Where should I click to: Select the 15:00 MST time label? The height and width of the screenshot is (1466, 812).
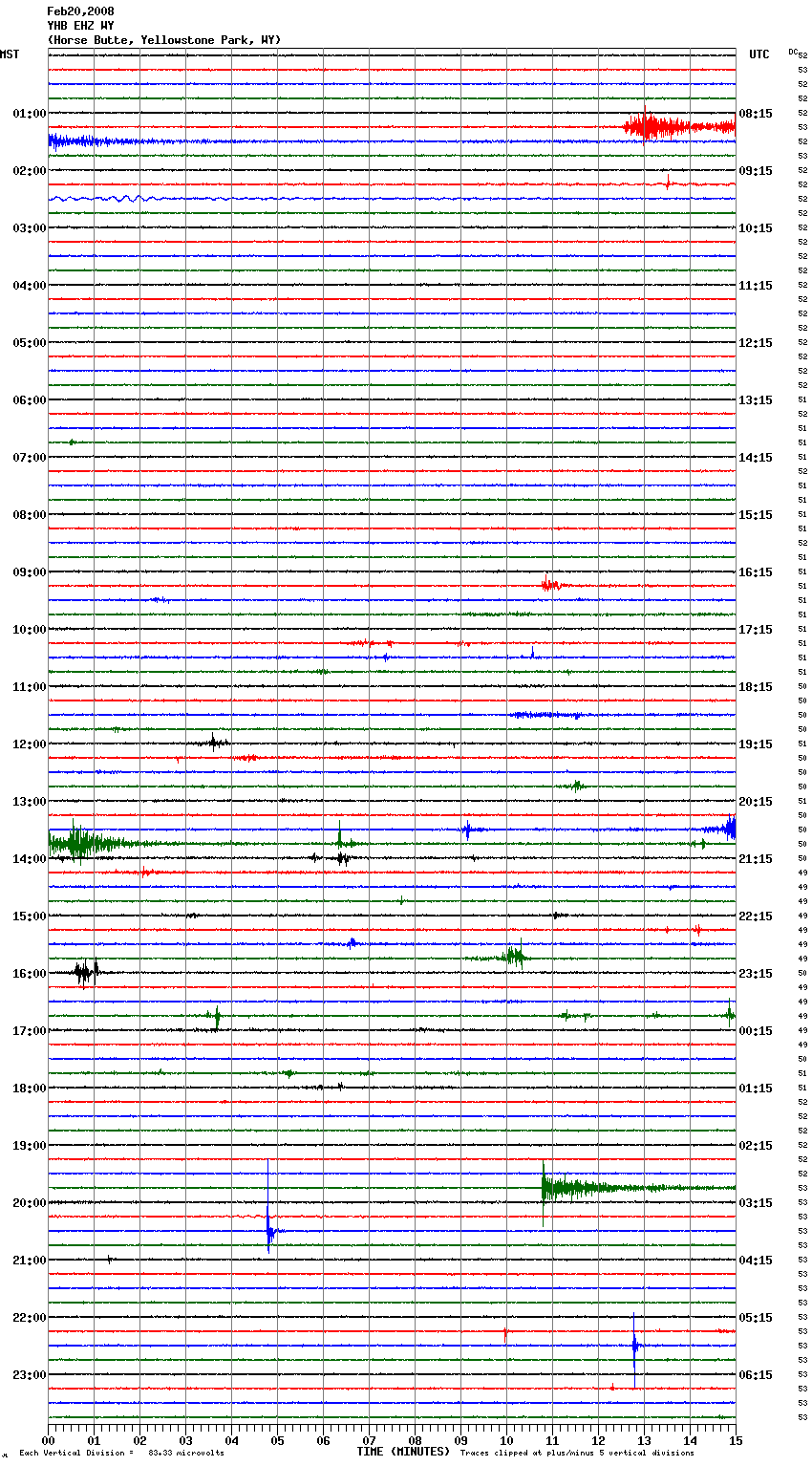tap(30, 916)
